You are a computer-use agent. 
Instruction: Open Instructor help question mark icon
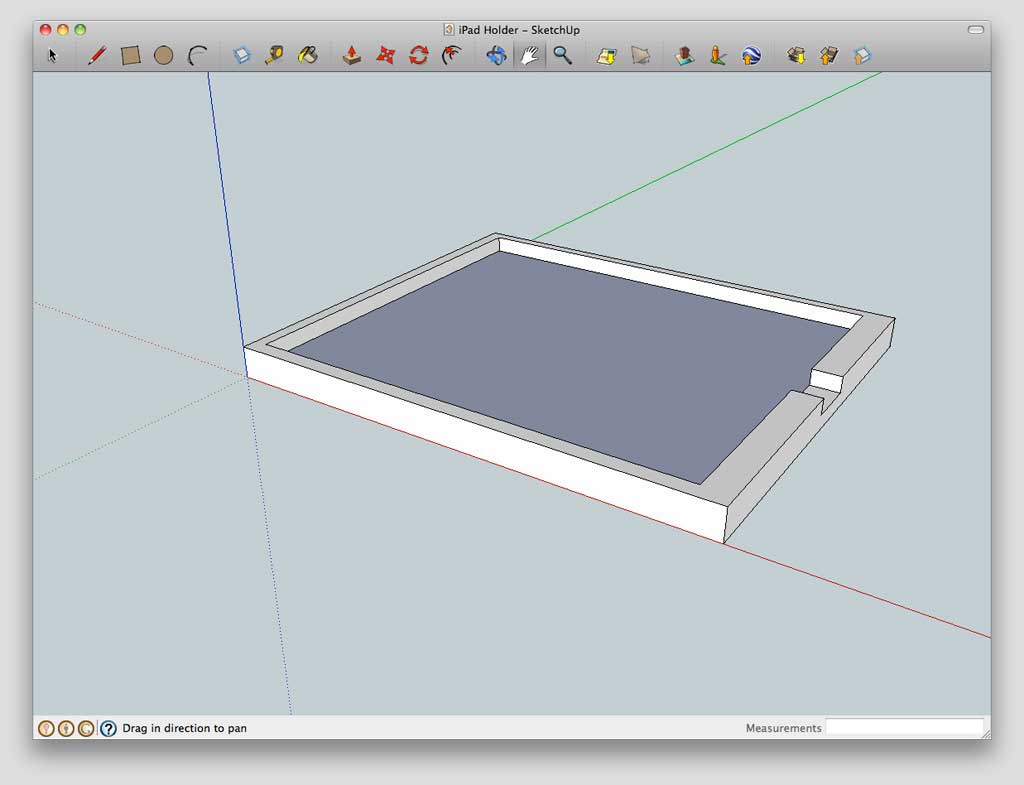point(108,728)
